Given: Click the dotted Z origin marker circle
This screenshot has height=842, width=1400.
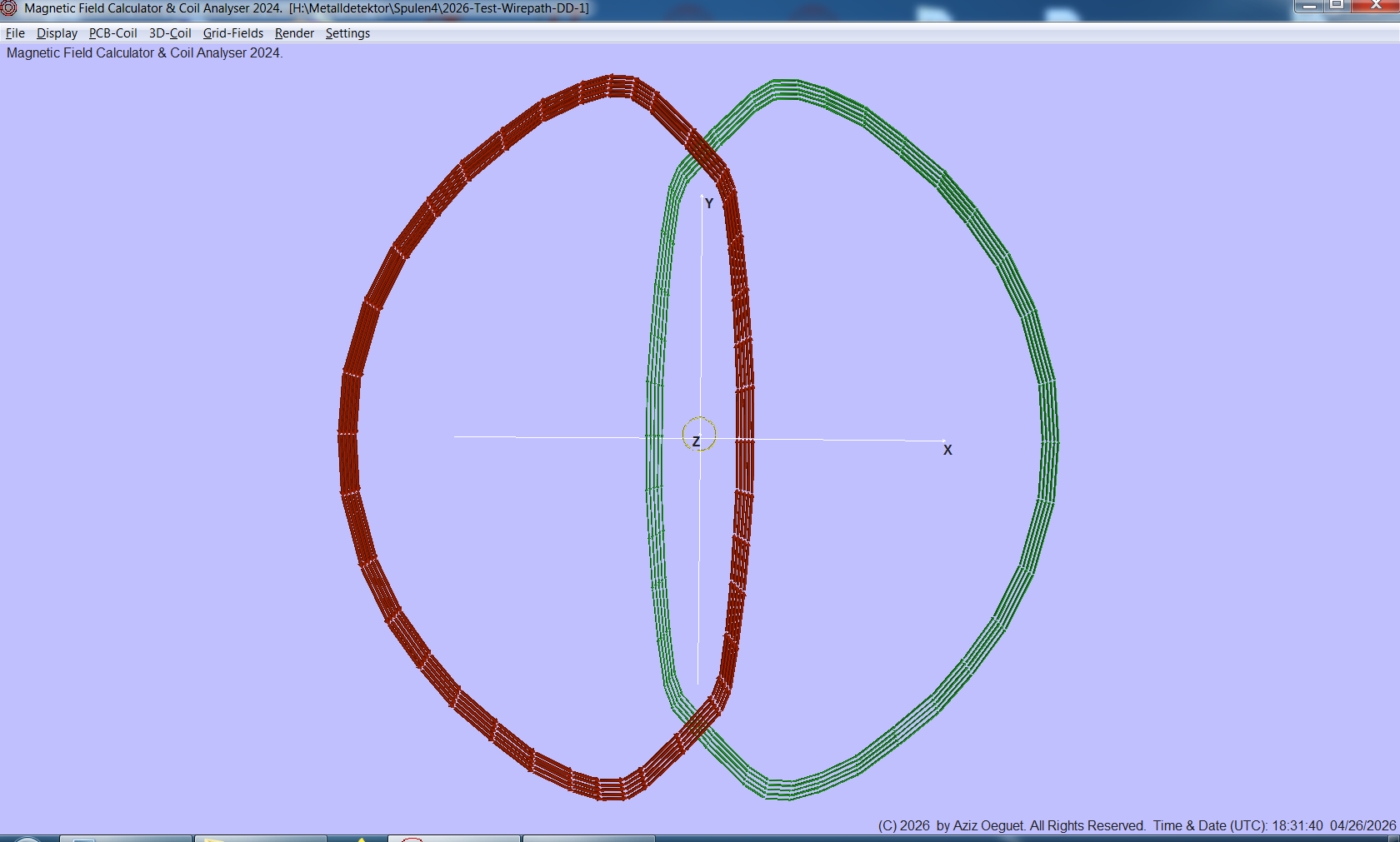Looking at the screenshot, I should click(x=700, y=434).
